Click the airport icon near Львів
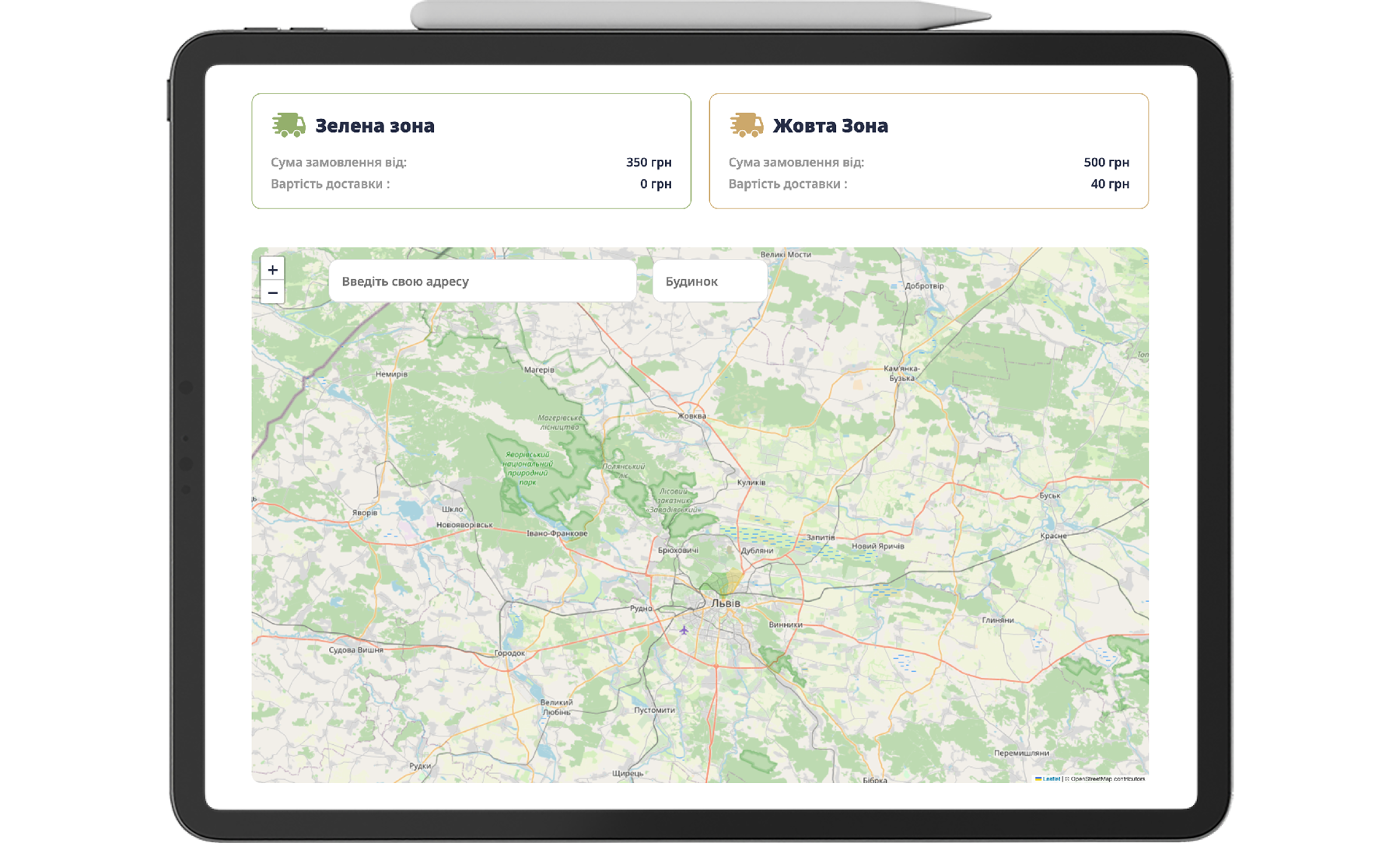The width and height of the screenshot is (1400, 843). [684, 630]
